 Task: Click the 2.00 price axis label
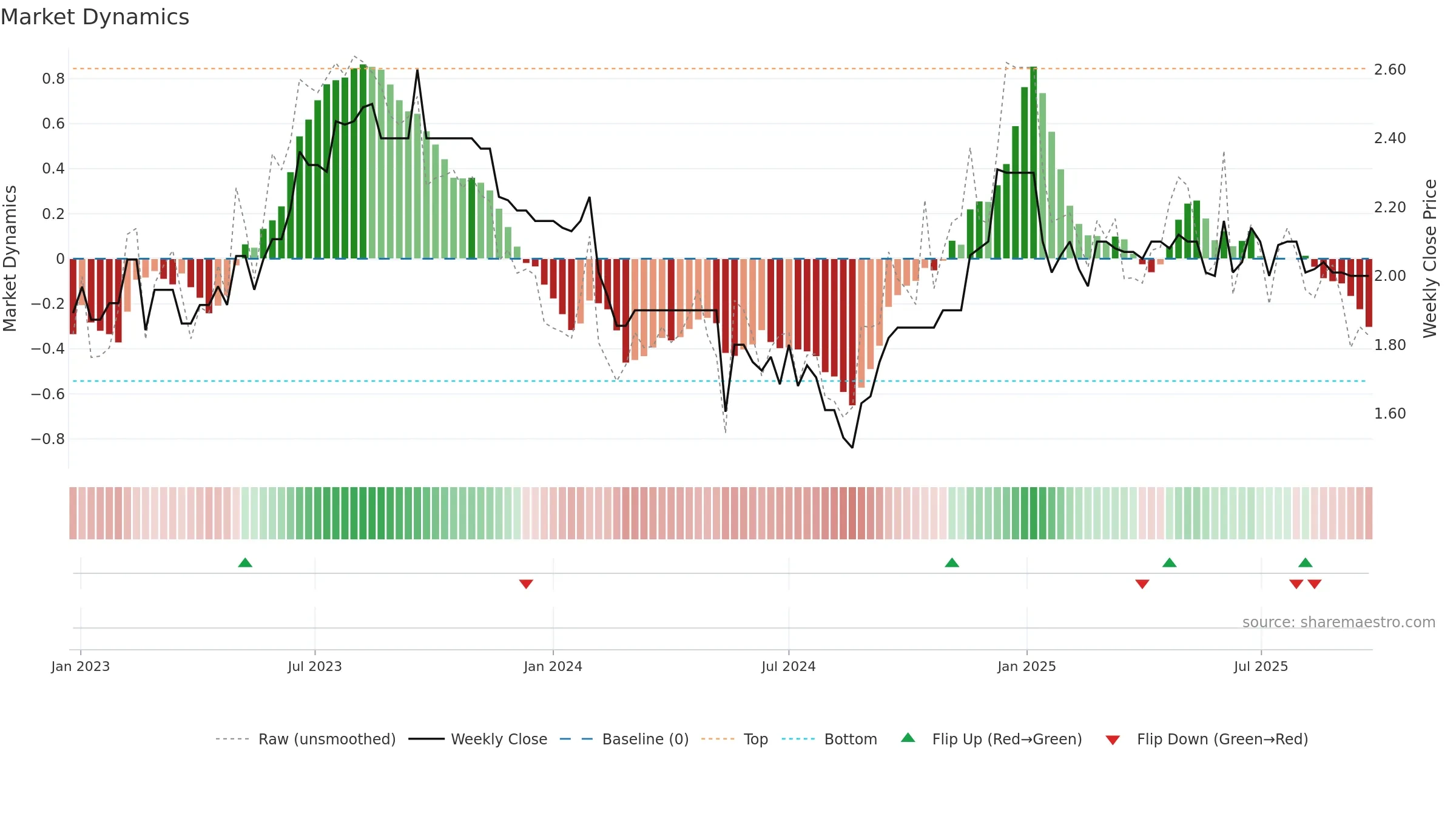1390,276
